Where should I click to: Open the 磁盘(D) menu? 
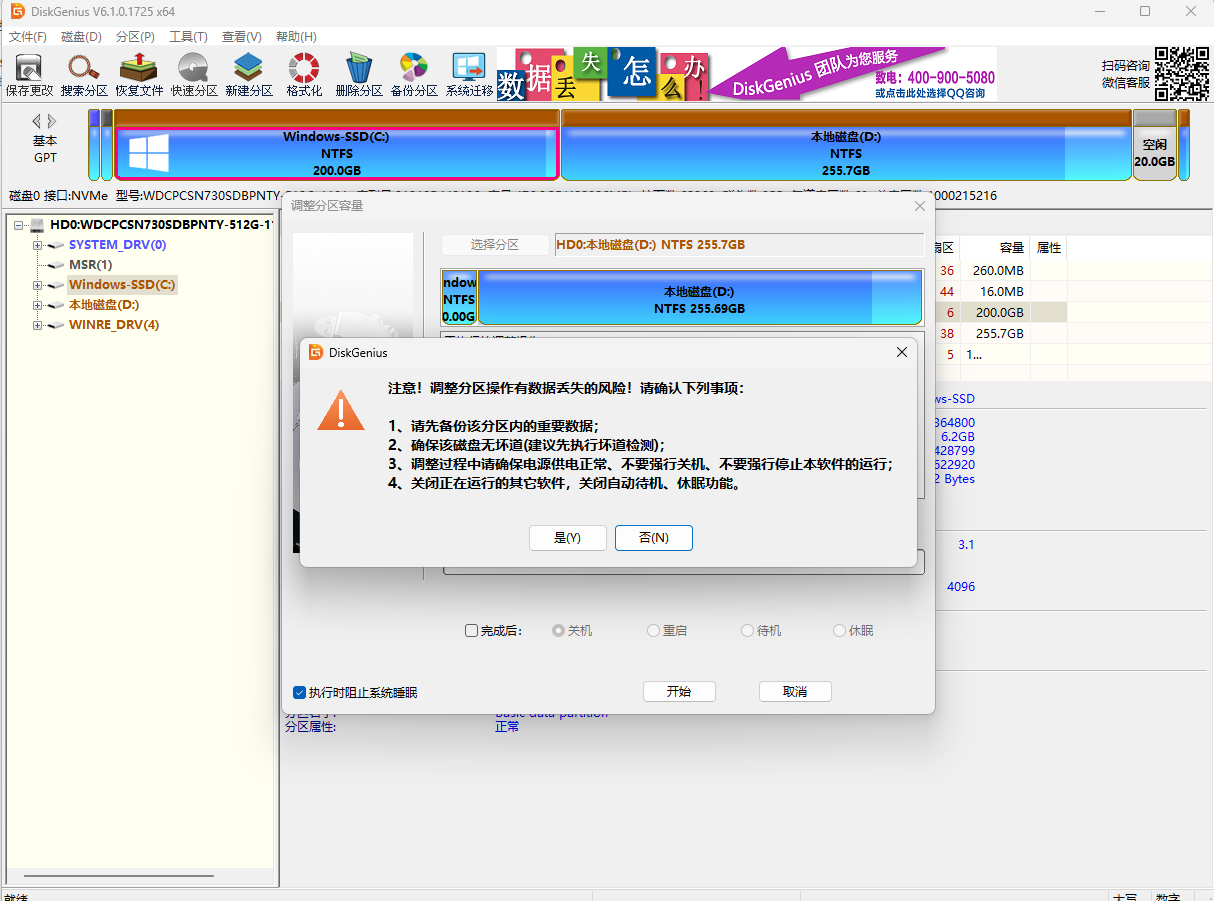click(x=81, y=37)
